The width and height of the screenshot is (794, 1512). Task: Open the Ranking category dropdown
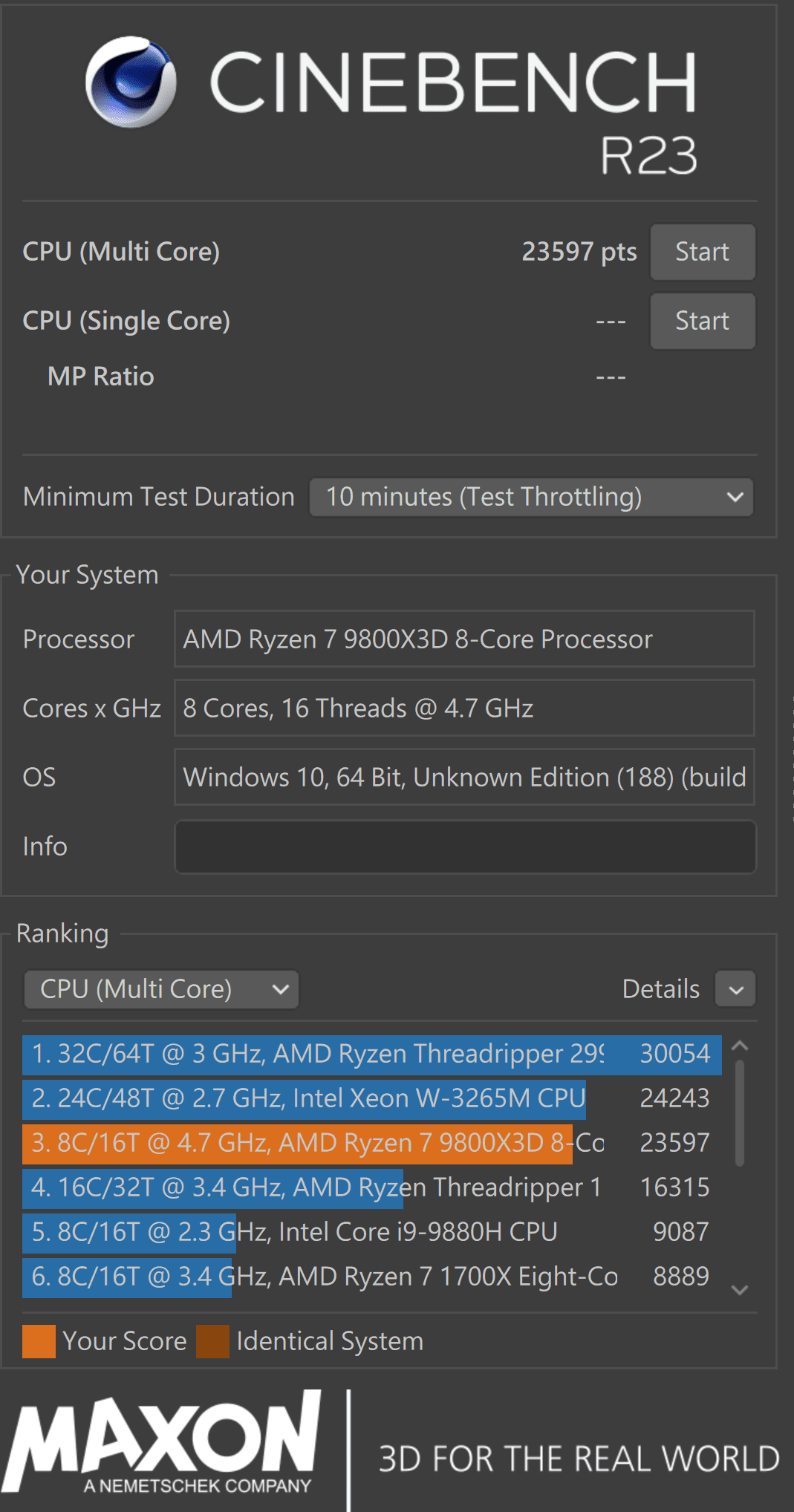click(161, 989)
